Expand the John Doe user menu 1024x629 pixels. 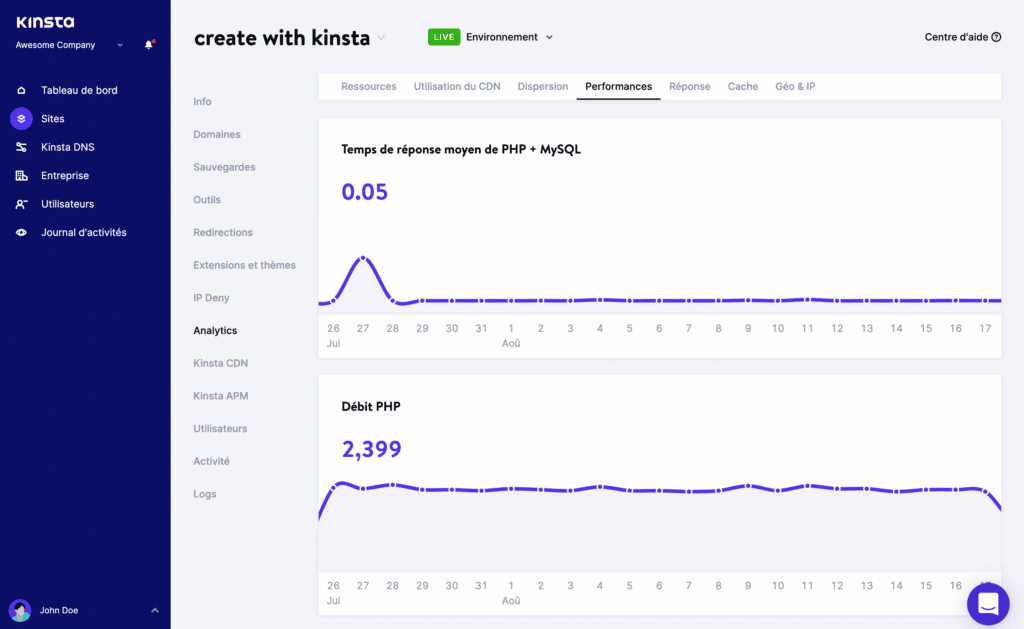(154, 610)
